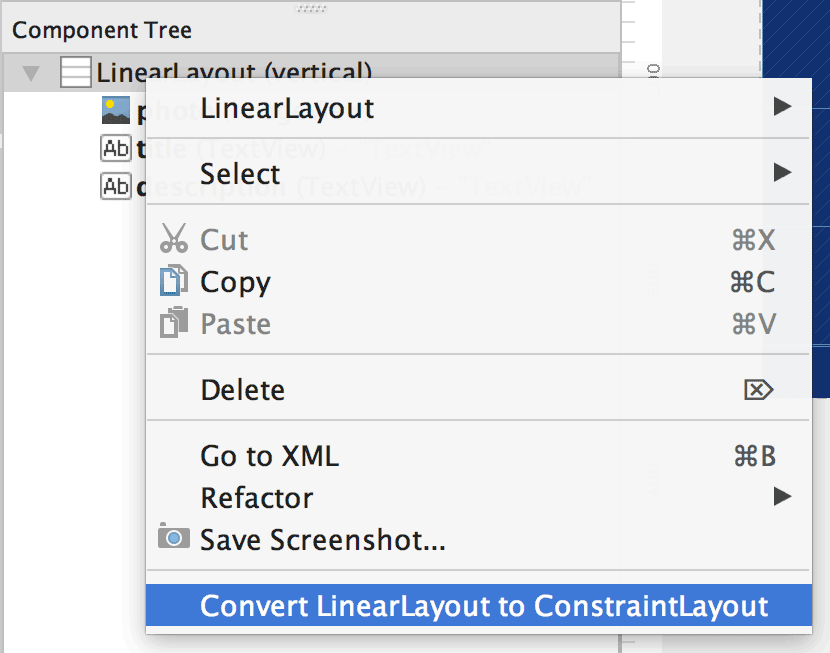This screenshot has height=653, width=830.
Task: Click the Paste clipboard icon
Action: coord(174,324)
